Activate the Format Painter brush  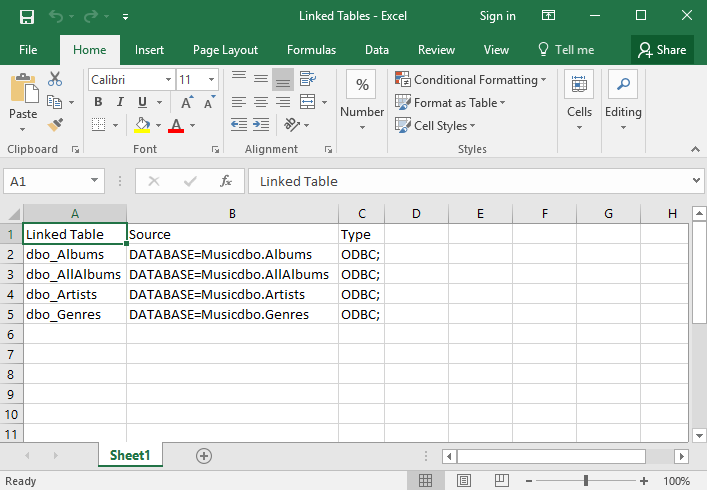click(x=55, y=125)
